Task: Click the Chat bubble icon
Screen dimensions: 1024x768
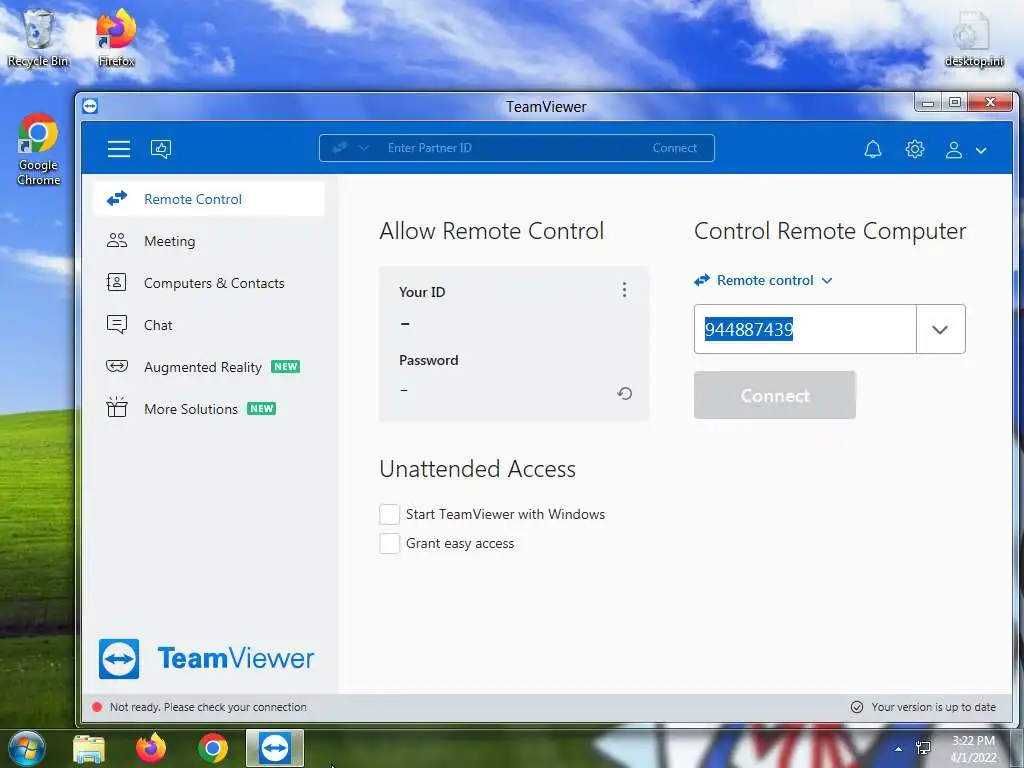Action: (x=117, y=324)
